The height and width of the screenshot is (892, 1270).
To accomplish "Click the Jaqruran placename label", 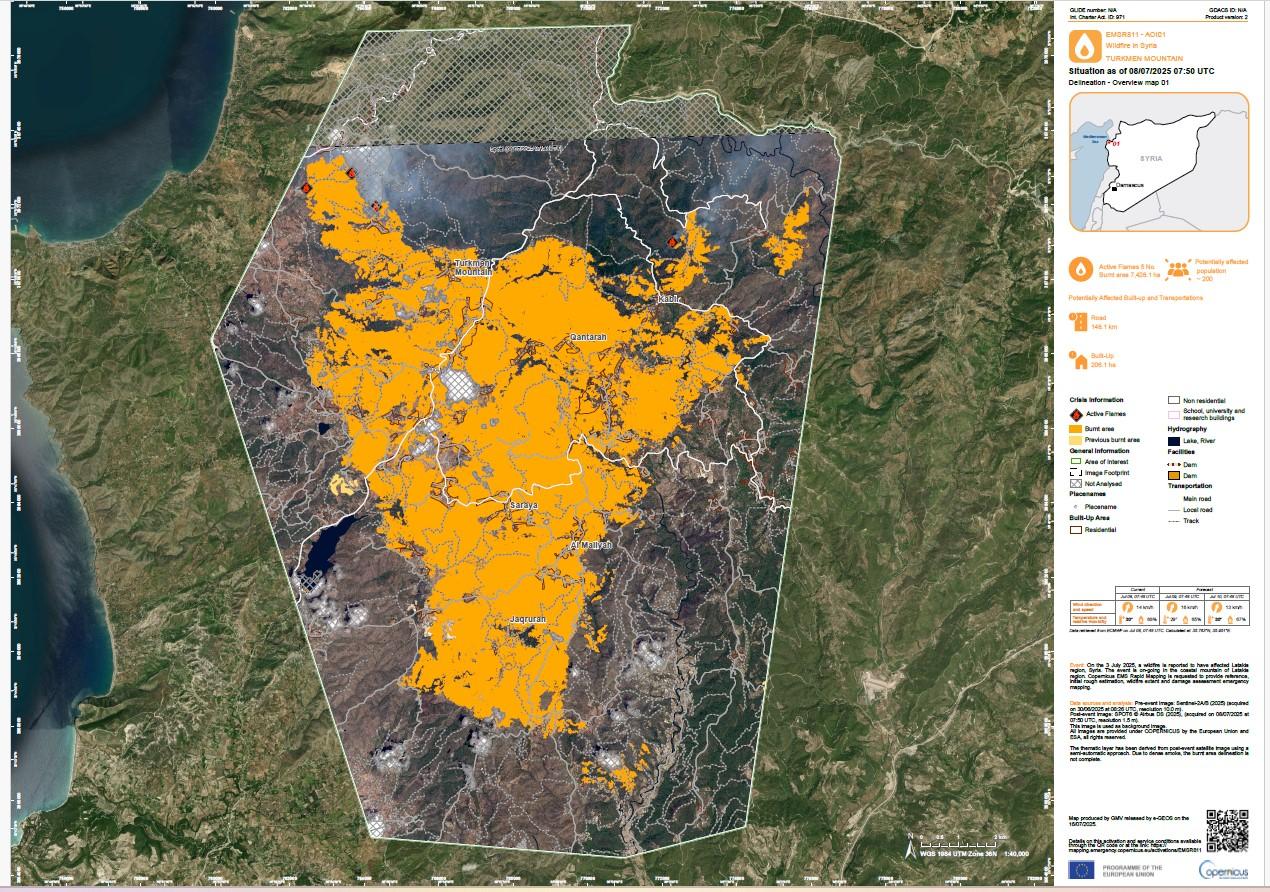I will [529, 620].
